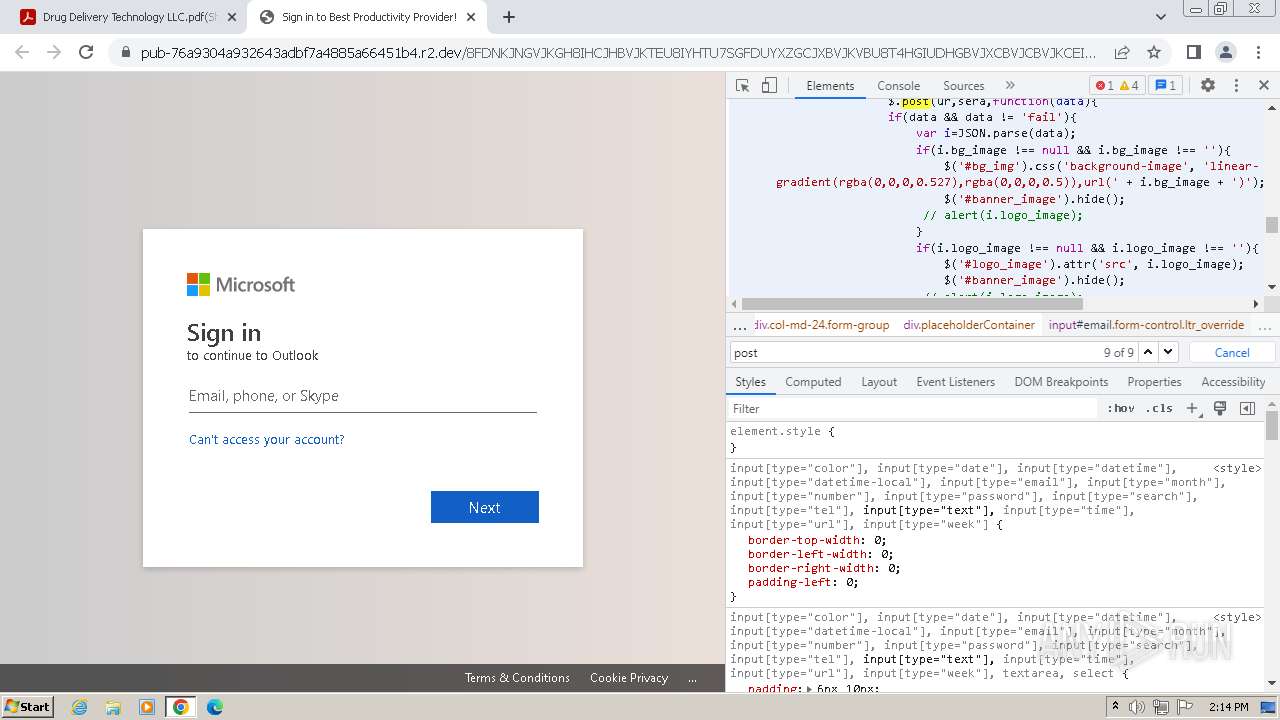Open File Explorer from taskbar
Viewport: 1280px width, 720px height.
pos(113,707)
